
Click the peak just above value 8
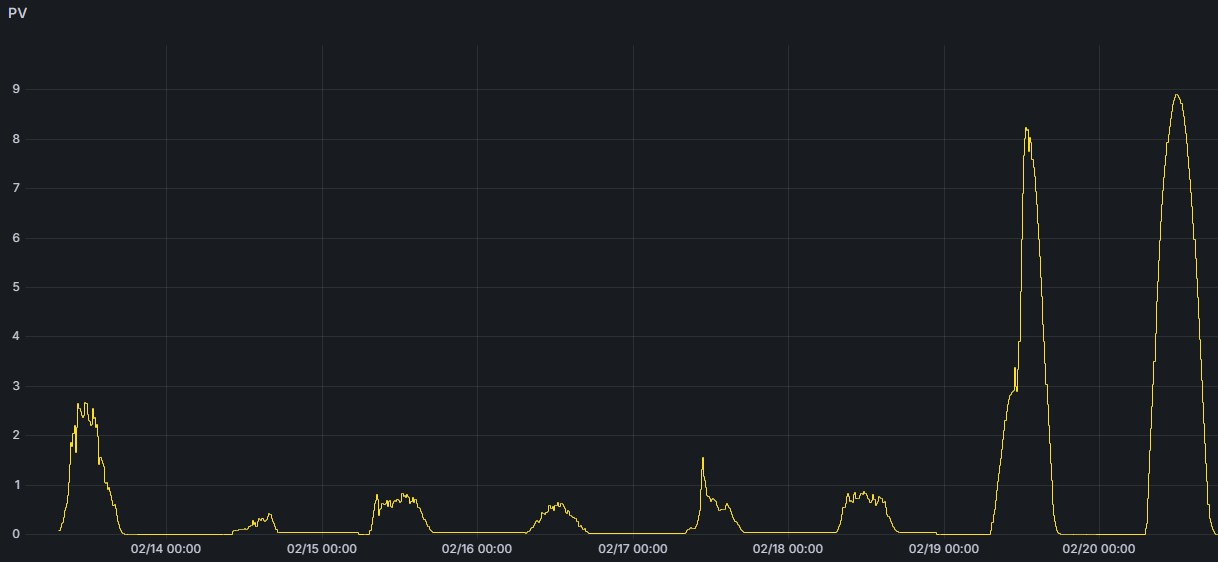point(1026,129)
